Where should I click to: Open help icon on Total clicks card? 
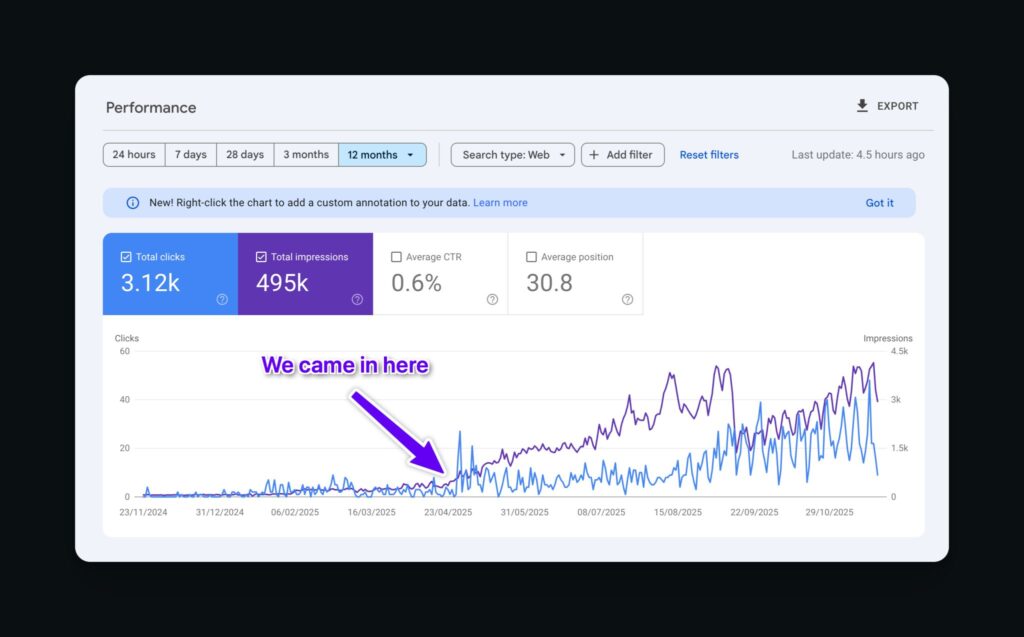click(x=222, y=299)
